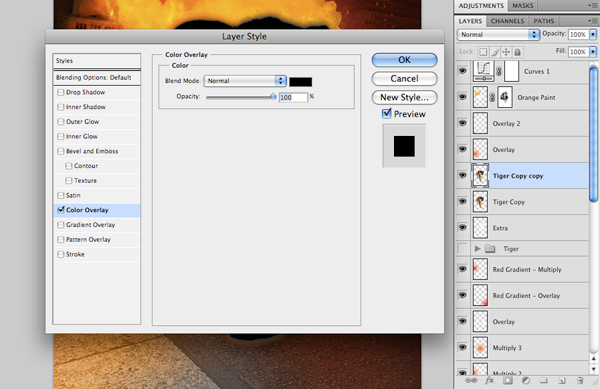Image resolution: width=600 pixels, height=389 pixels.
Task: Click delete layer trash icon
Action: point(580,381)
